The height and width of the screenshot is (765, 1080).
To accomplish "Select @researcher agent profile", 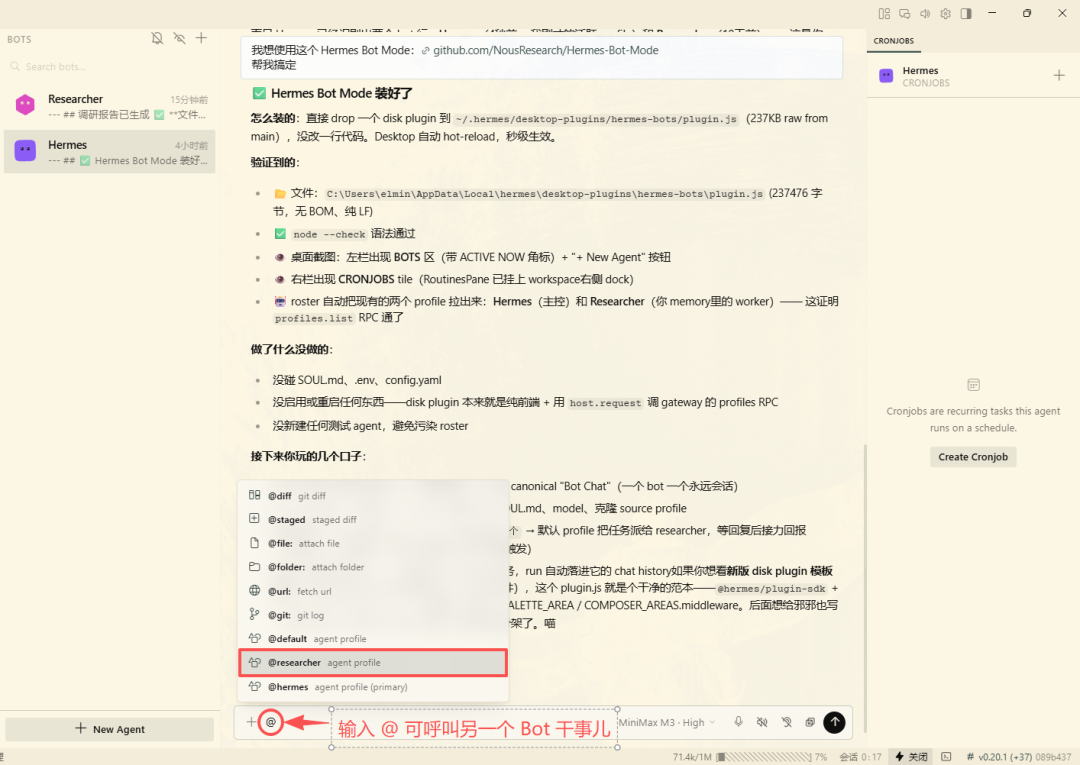I will pos(373,662).
